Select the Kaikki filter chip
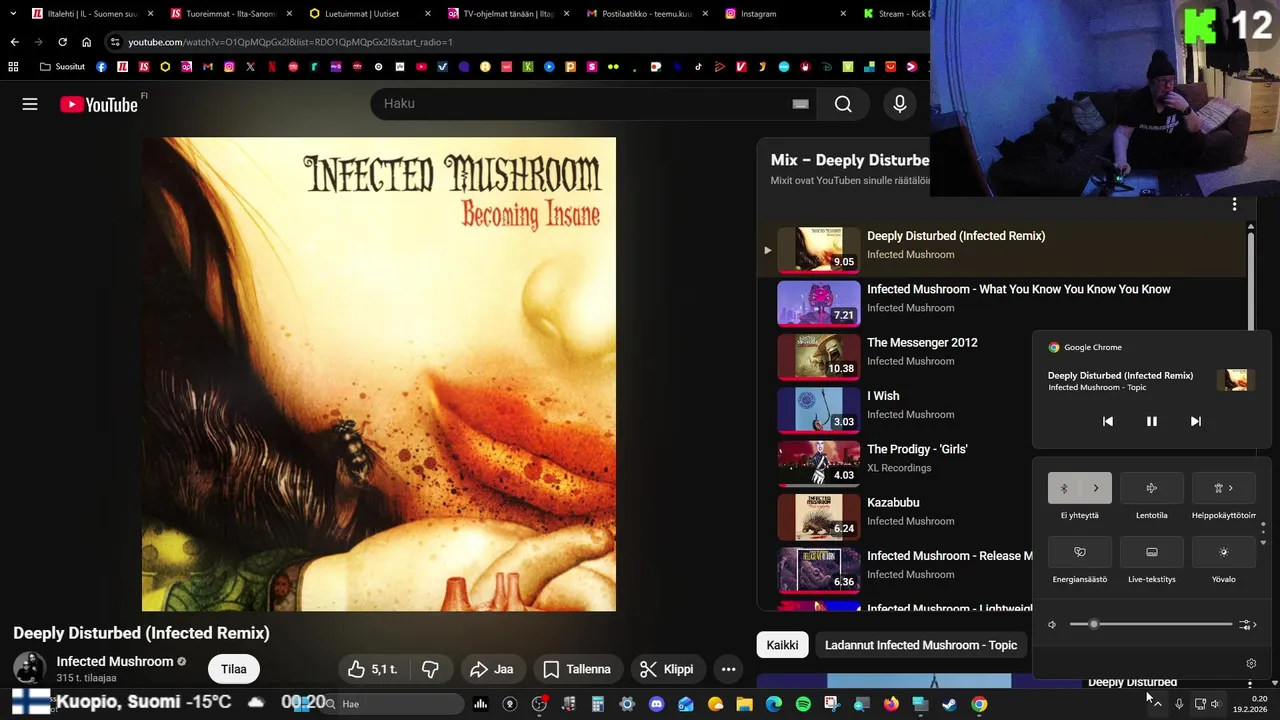 (782, 645)
